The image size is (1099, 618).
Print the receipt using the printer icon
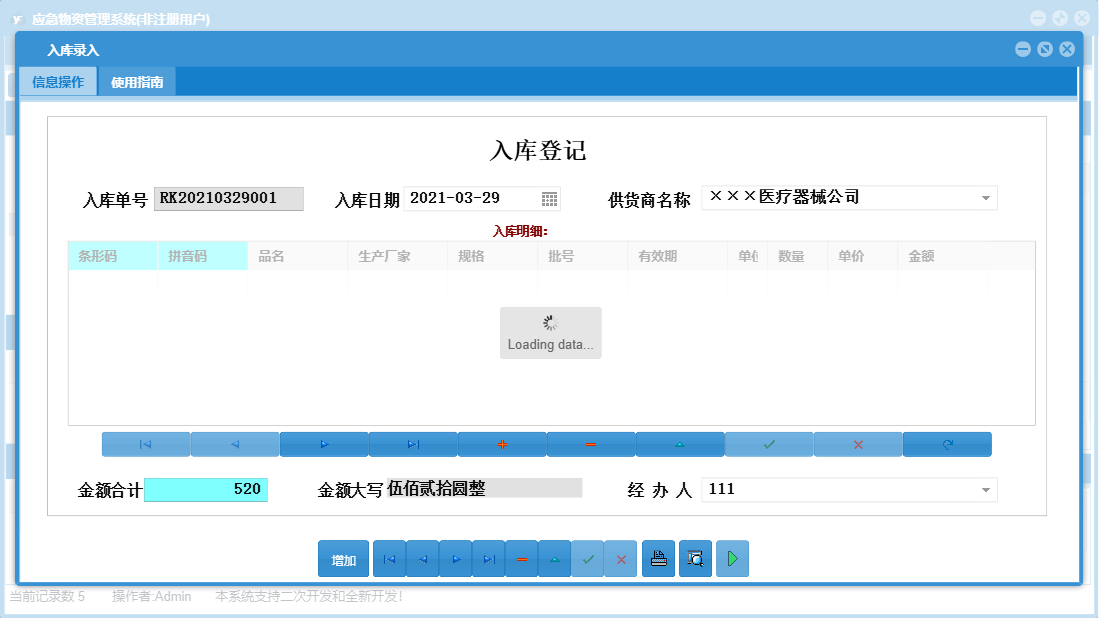pyautogui.click(x=658, y=558)
